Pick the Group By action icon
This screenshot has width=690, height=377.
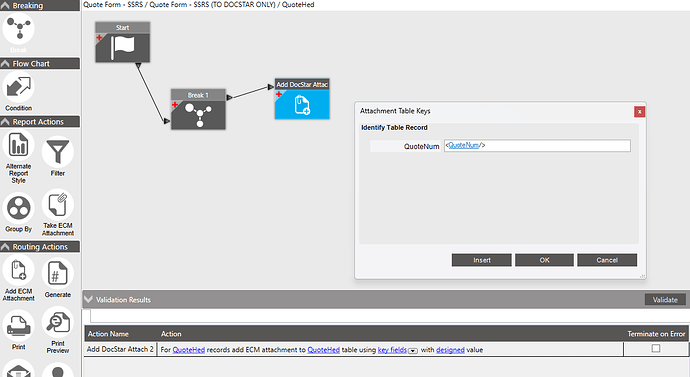coord(18,208)
